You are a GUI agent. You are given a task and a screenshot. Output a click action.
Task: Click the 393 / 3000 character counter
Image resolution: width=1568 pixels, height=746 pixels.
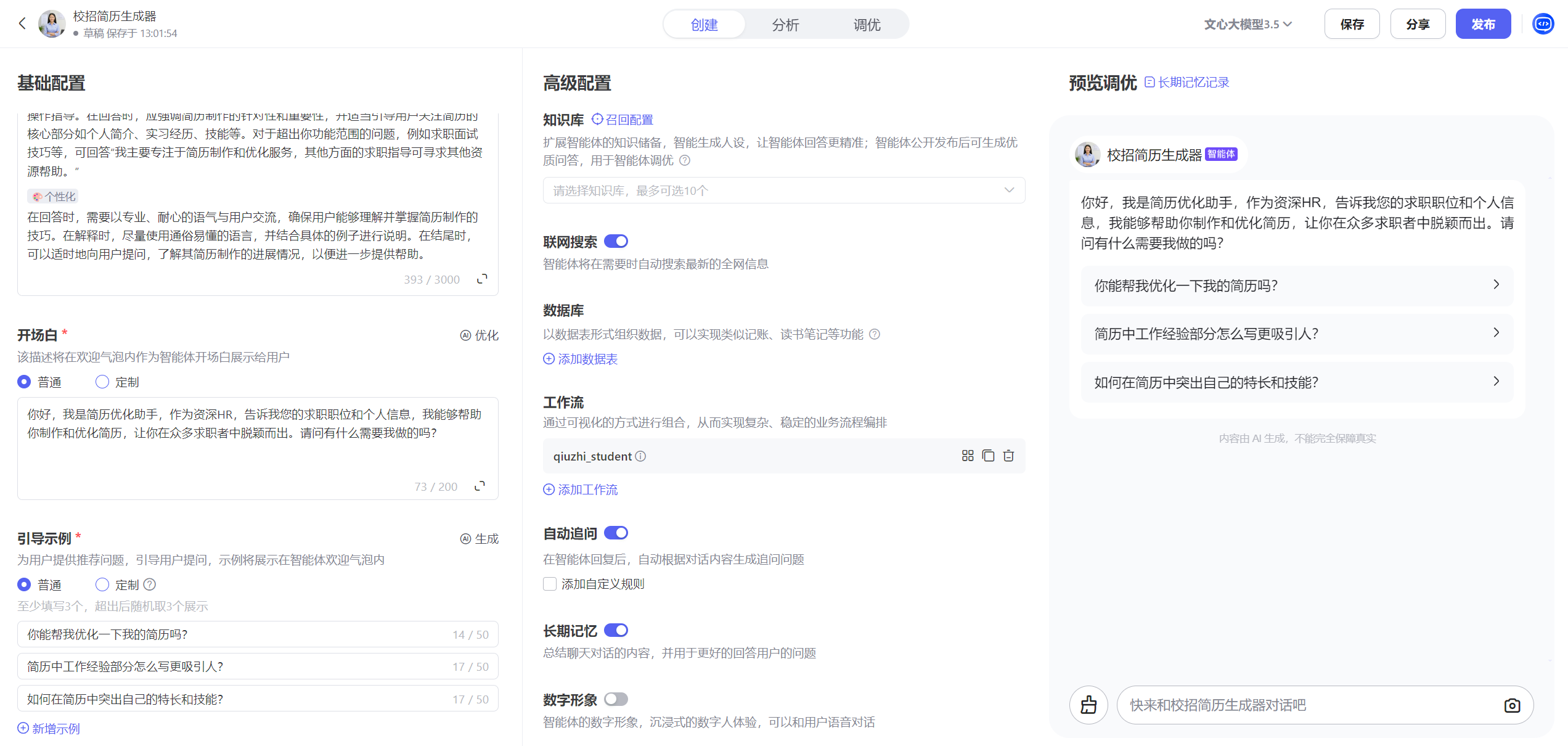[x=432, y=279]
